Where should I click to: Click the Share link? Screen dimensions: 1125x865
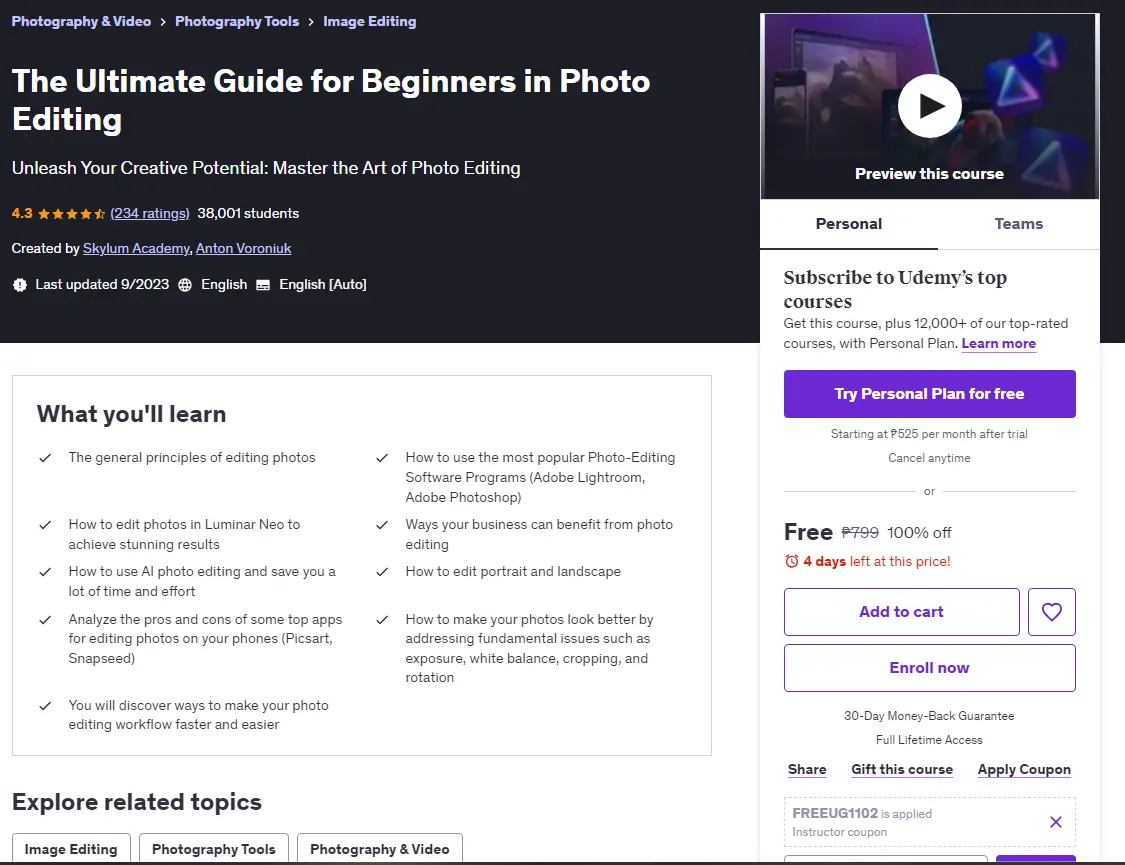click(807, 770)
